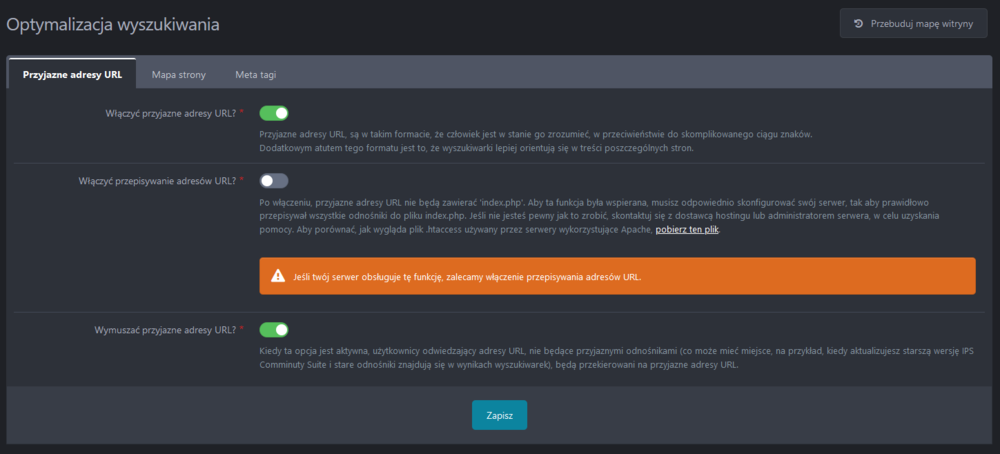Click the index.php explanation paragraph
This screenshot has width=1000, height=454.
coord(600,216)
